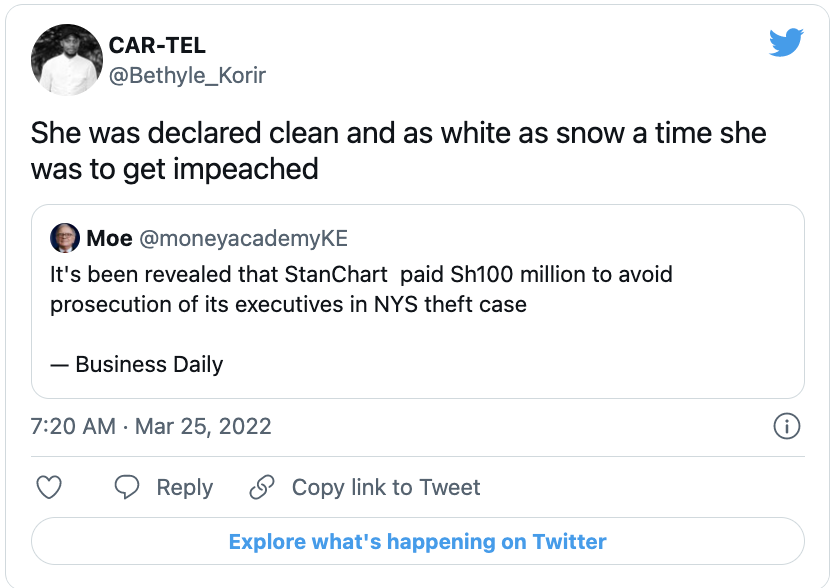Click the 'prosecution of its executives' line
This screenshot has height=588, width=832.
coord(288,304)
